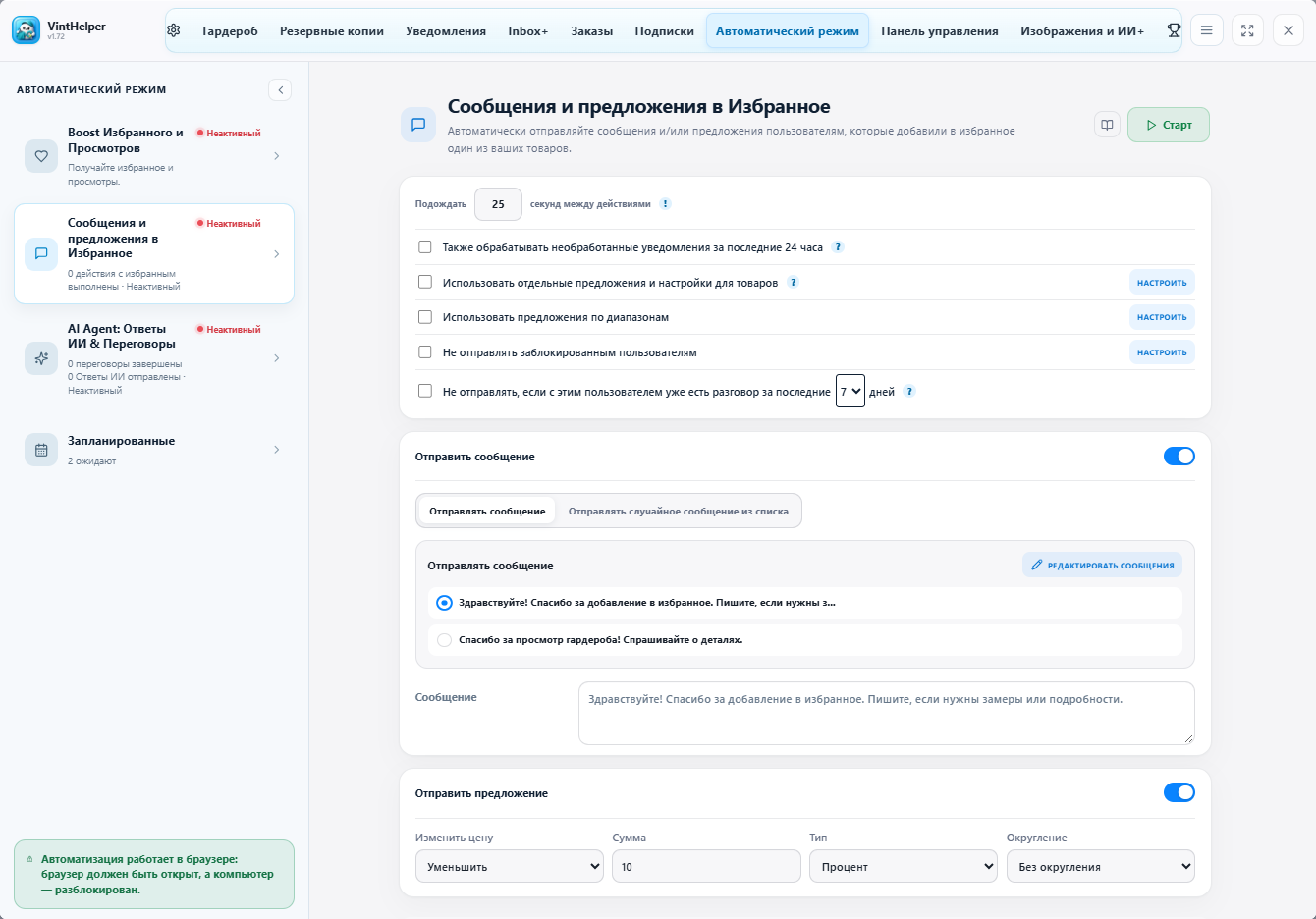Open the hamburger menu icon
Screen dimensions: 1316x919
tap(1206, 30)
